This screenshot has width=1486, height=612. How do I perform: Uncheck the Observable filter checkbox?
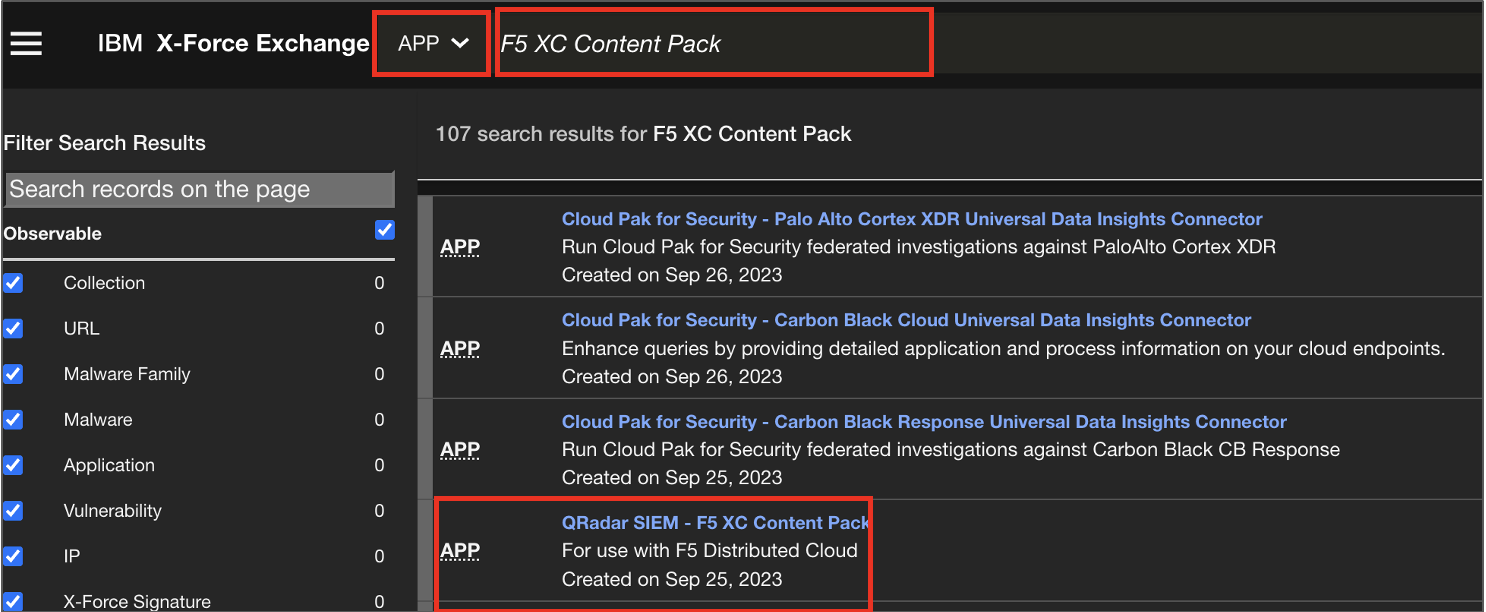click(385, 230)
